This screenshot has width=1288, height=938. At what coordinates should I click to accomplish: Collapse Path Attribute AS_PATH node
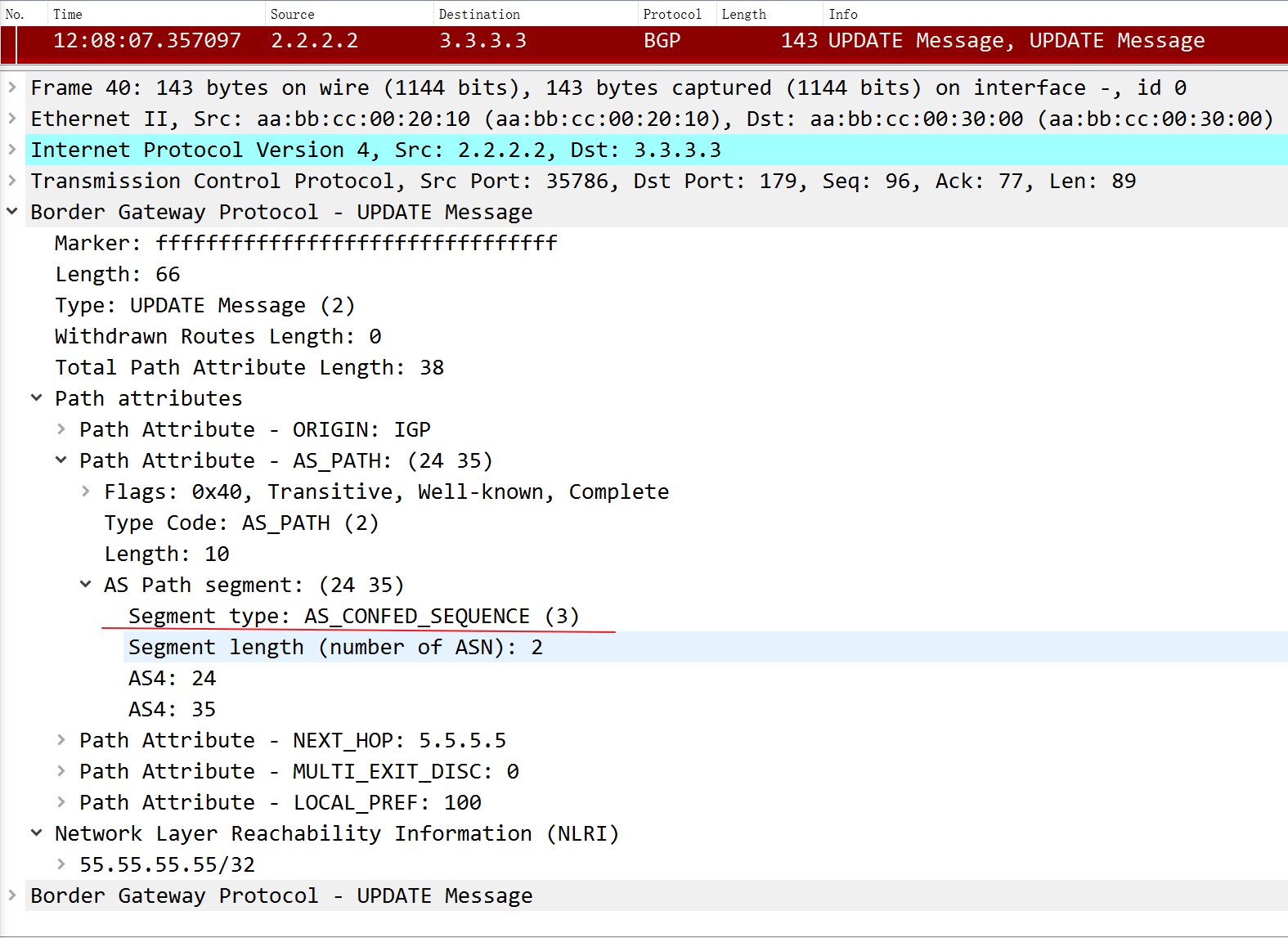(61, 460)
